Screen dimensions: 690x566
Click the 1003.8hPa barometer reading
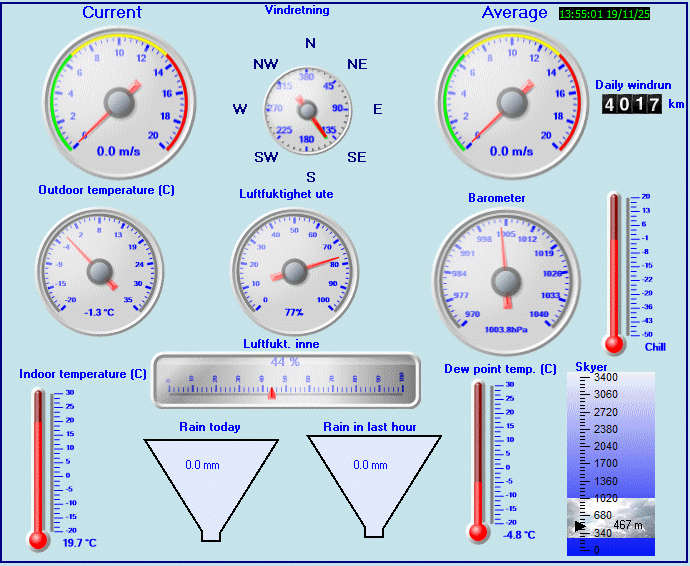pyautogui.click(x=505, y=327)
